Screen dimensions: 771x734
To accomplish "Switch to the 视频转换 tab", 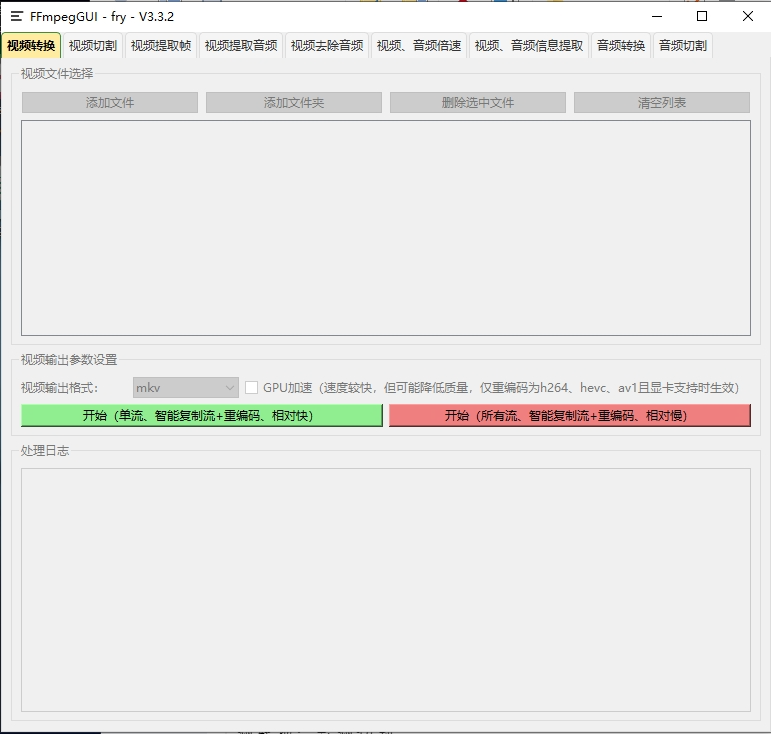I will 31,46.
